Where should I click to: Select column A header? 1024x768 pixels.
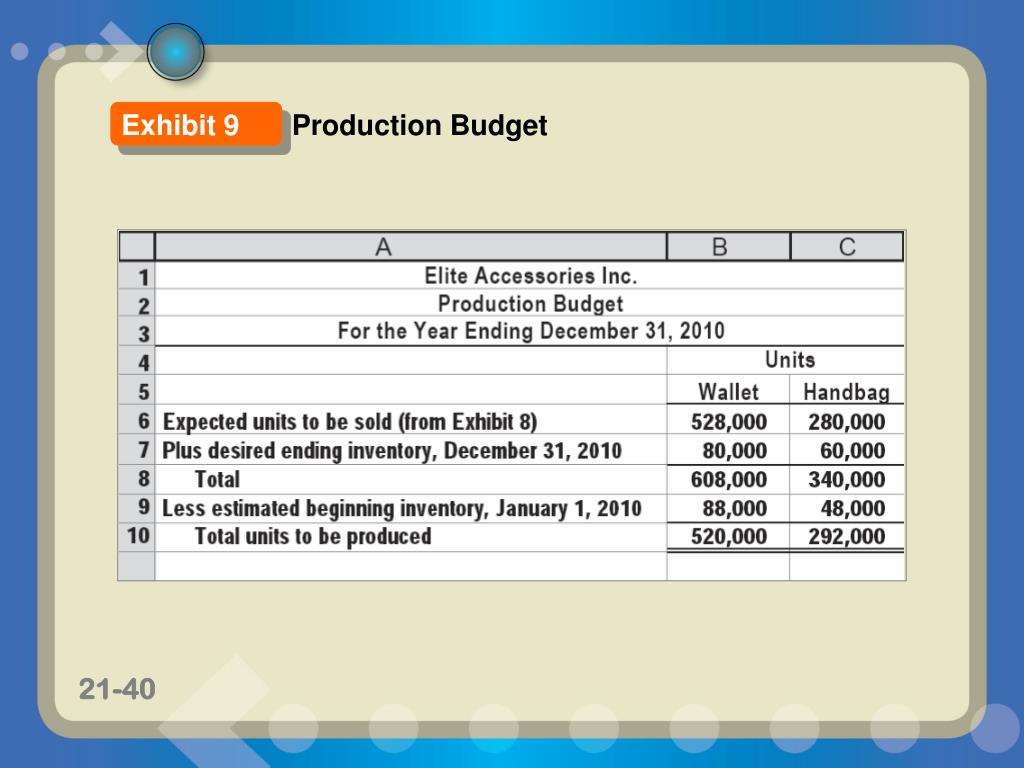click(411, 247)
